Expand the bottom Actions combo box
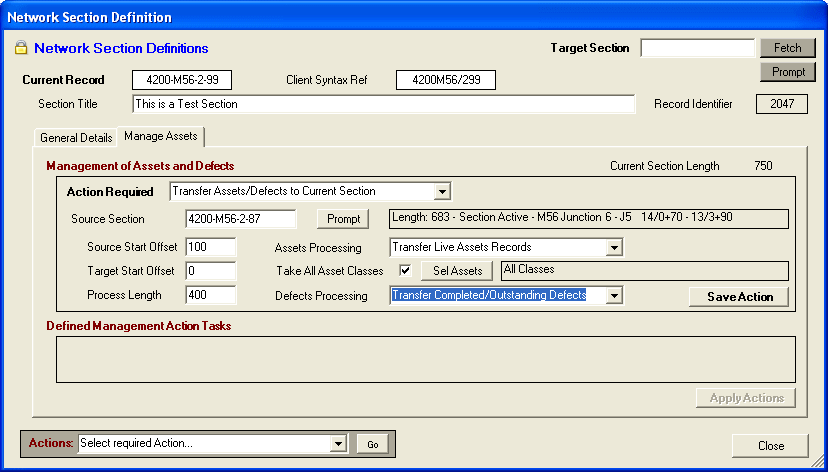The image size is (828, 472). [338, 444]
